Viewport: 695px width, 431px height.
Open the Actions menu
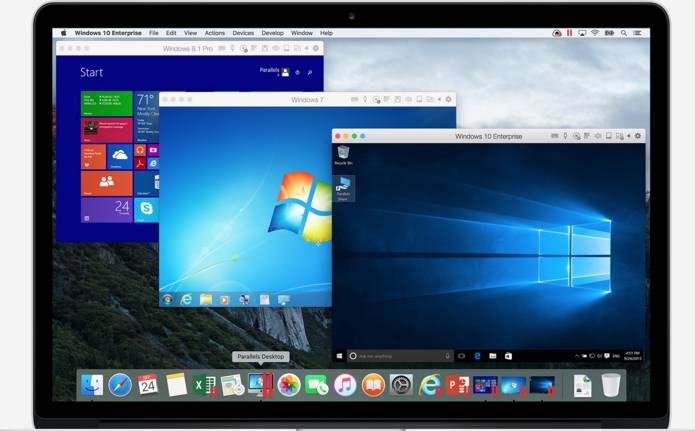pos(215,33)
